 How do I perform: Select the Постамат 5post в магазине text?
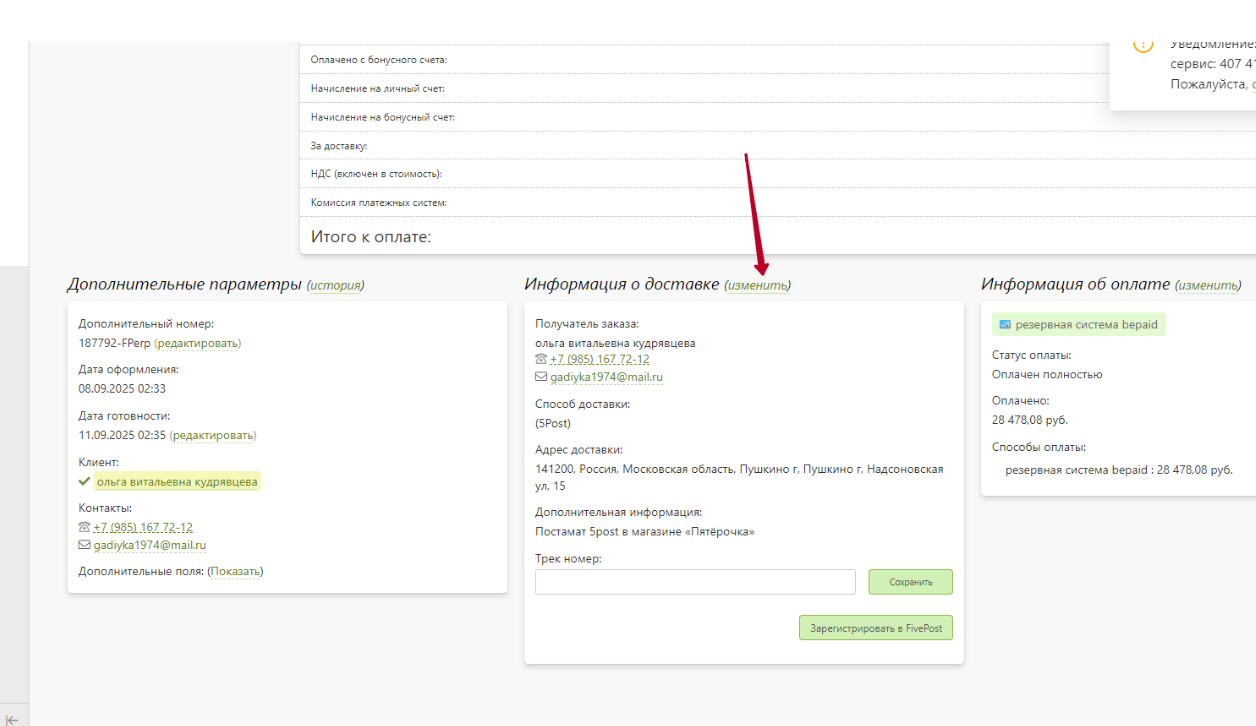[x=645, y=531]
